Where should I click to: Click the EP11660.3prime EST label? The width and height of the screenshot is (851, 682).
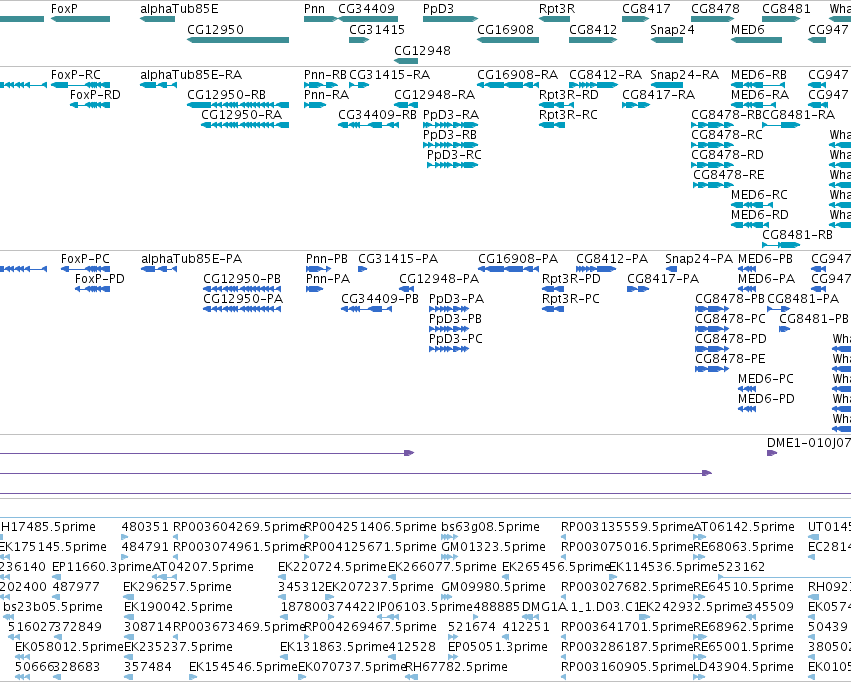[x=101, y=566]
